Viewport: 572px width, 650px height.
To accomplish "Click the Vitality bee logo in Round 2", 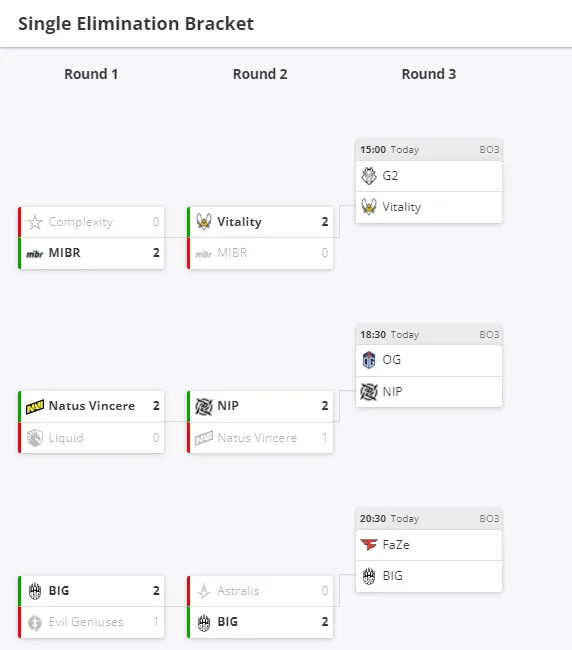I will point(204,222).
